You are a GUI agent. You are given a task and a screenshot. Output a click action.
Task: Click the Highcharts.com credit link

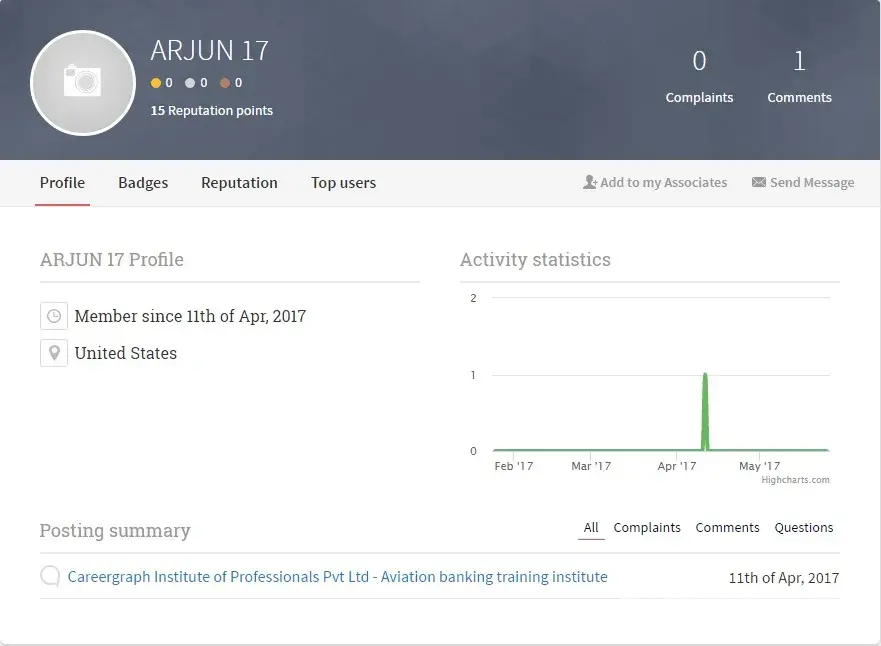pyautogui.click(x=795, y=480)
